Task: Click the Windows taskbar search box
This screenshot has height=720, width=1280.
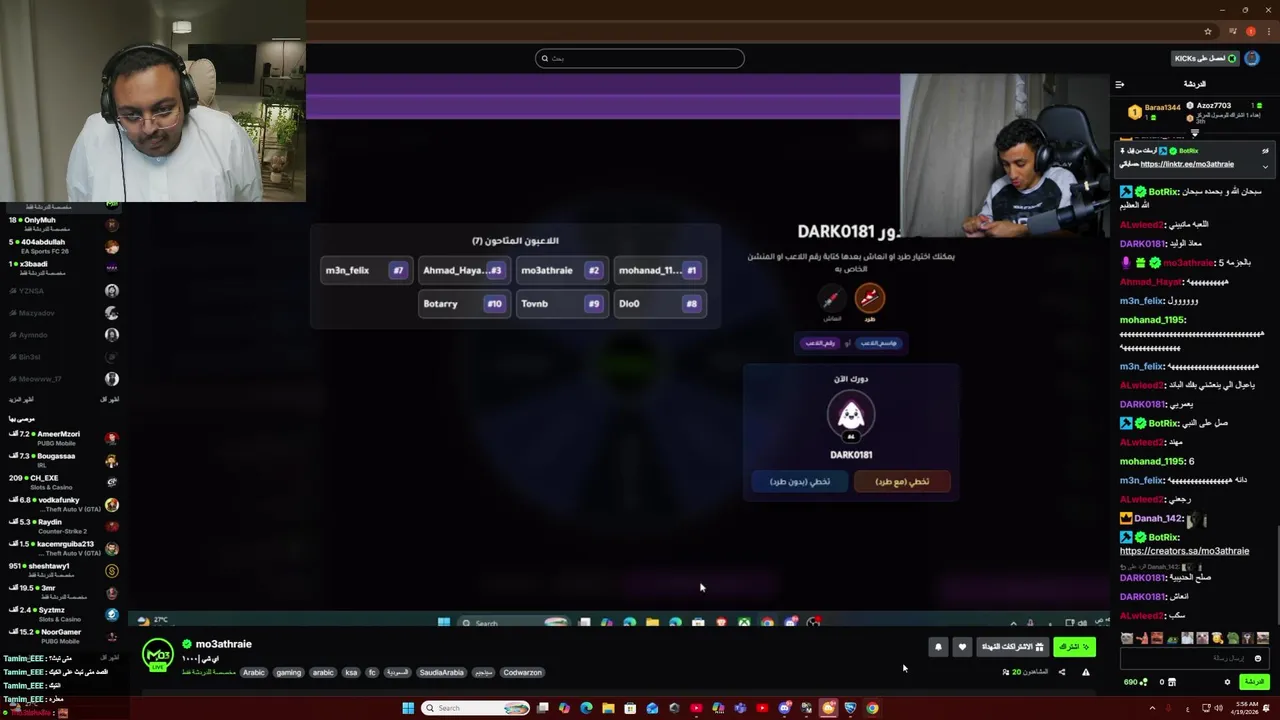Action: [476, 708]
